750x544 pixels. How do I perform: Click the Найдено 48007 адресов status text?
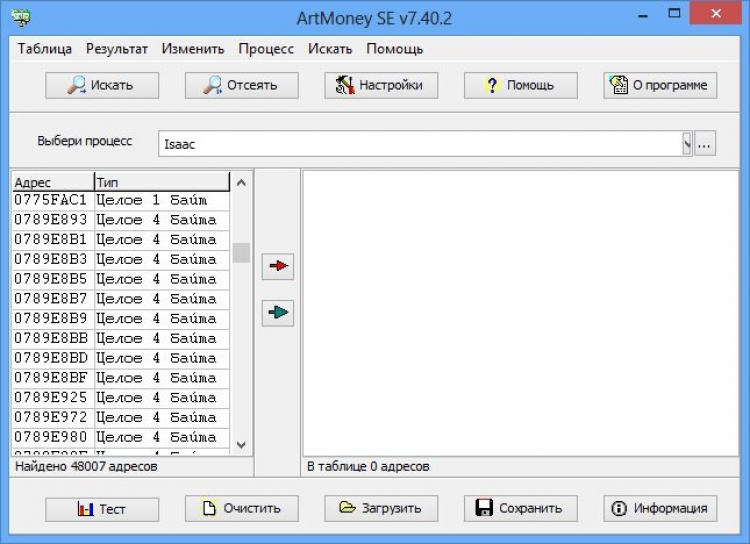[x=86, y=466]
